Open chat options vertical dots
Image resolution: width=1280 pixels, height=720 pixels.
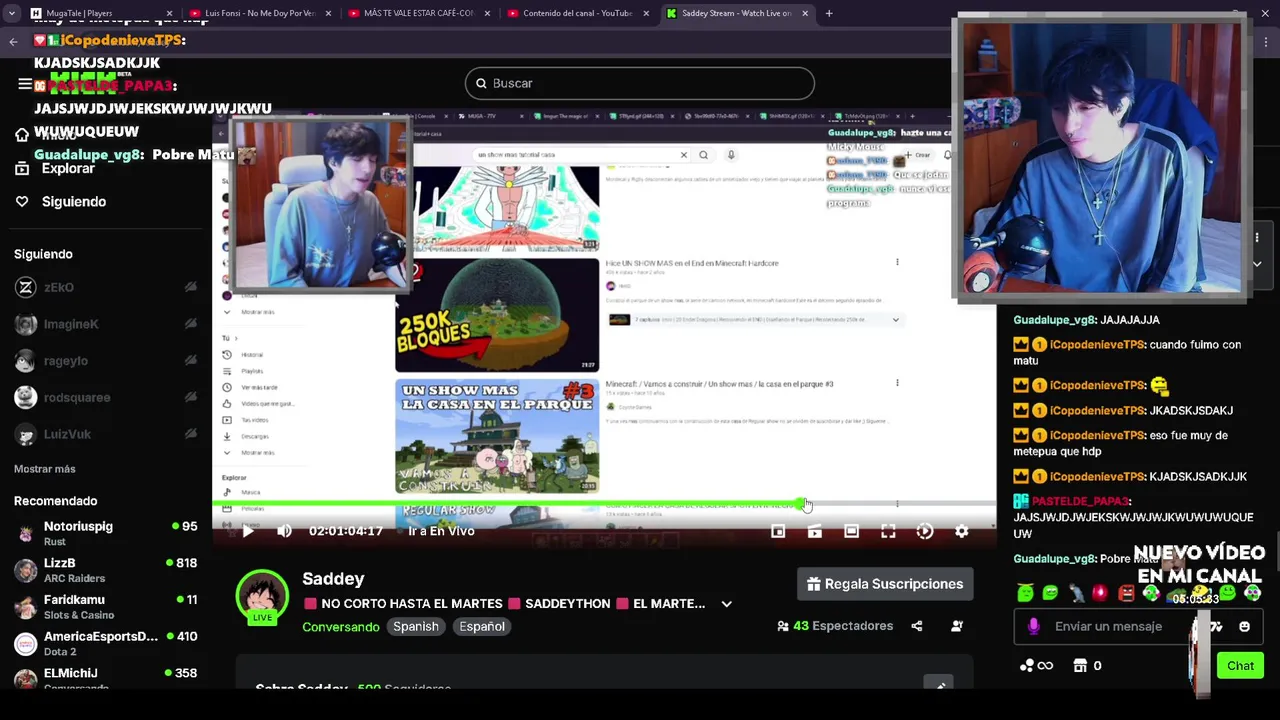(x=1257, y=238)
